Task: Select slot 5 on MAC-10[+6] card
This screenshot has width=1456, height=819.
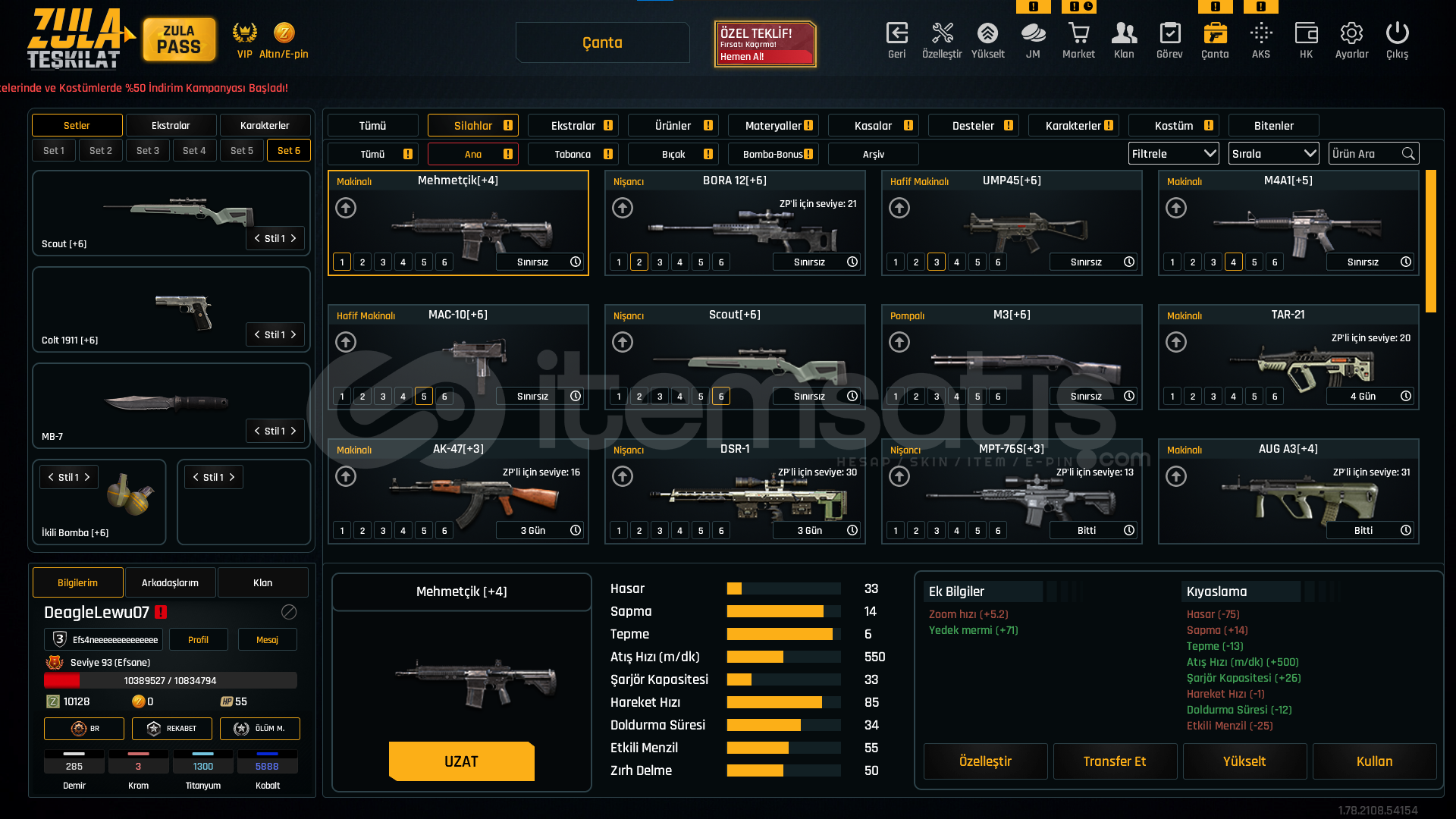Action: point(424,397)
